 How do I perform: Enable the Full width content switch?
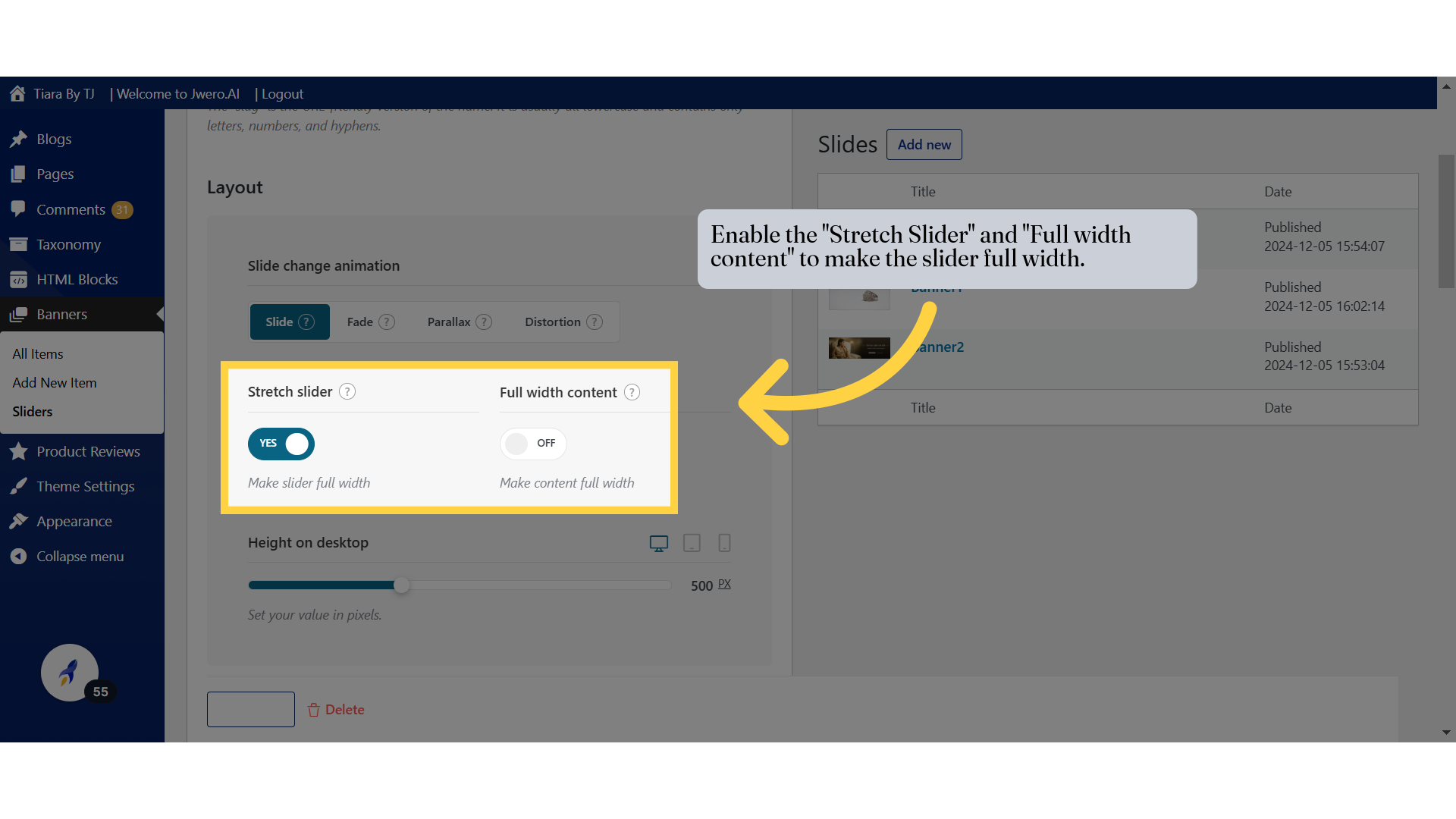[533, 444]
